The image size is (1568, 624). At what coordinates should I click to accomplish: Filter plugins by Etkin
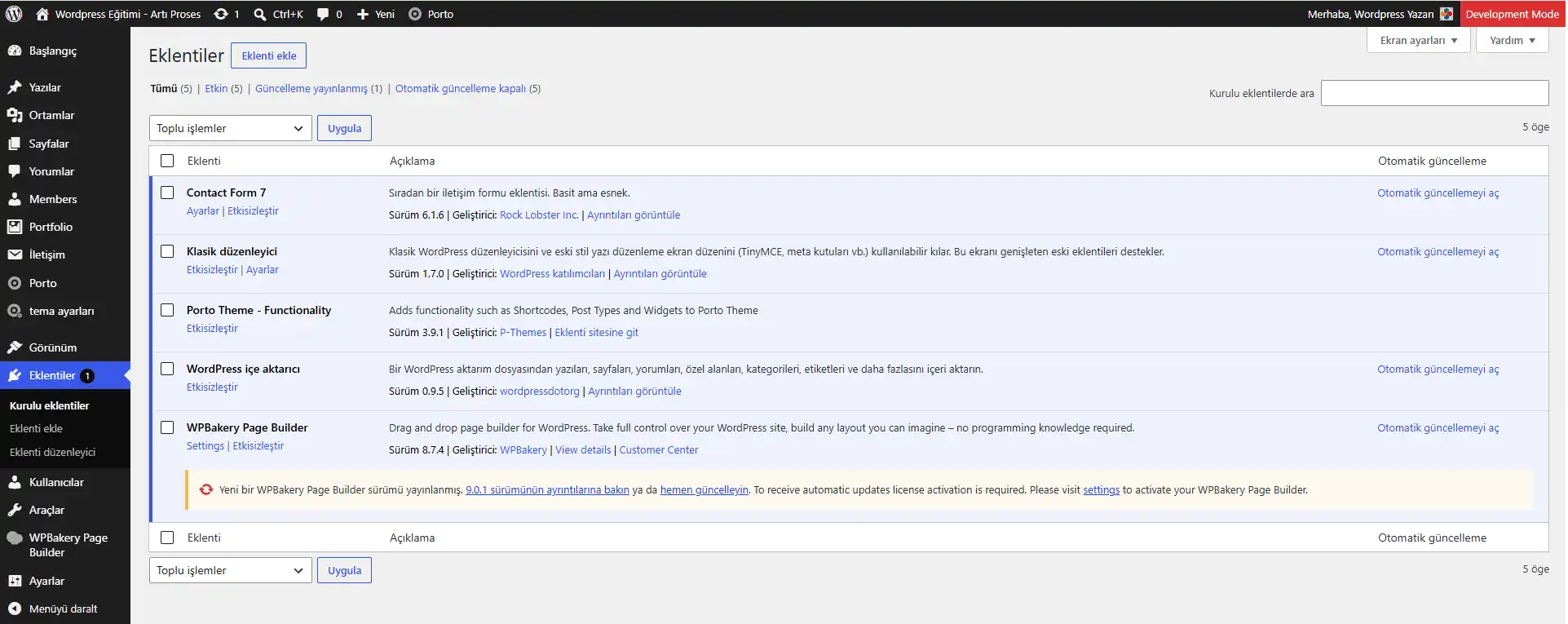point(216,88)
